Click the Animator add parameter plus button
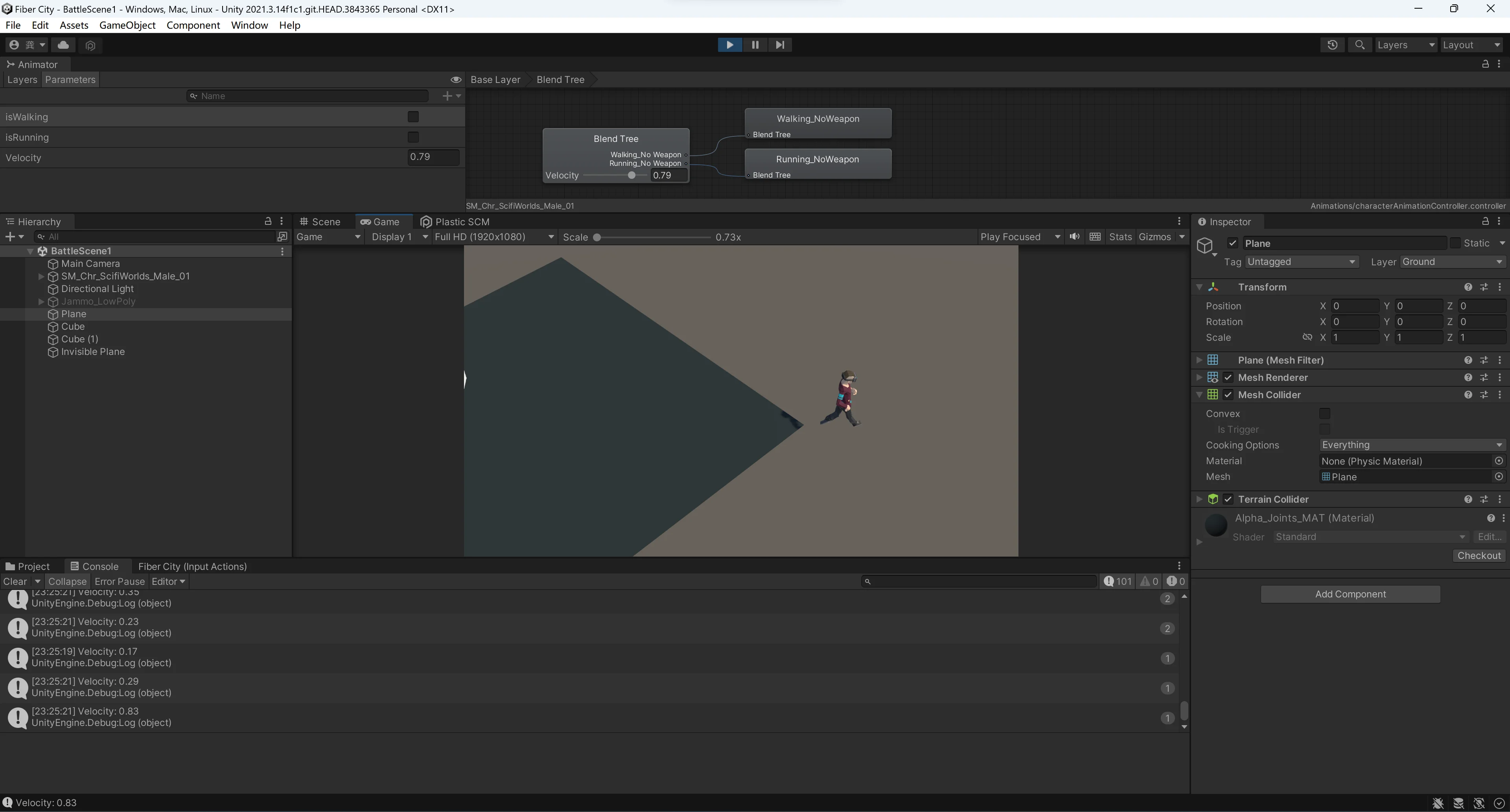 (x=451, y=96)
